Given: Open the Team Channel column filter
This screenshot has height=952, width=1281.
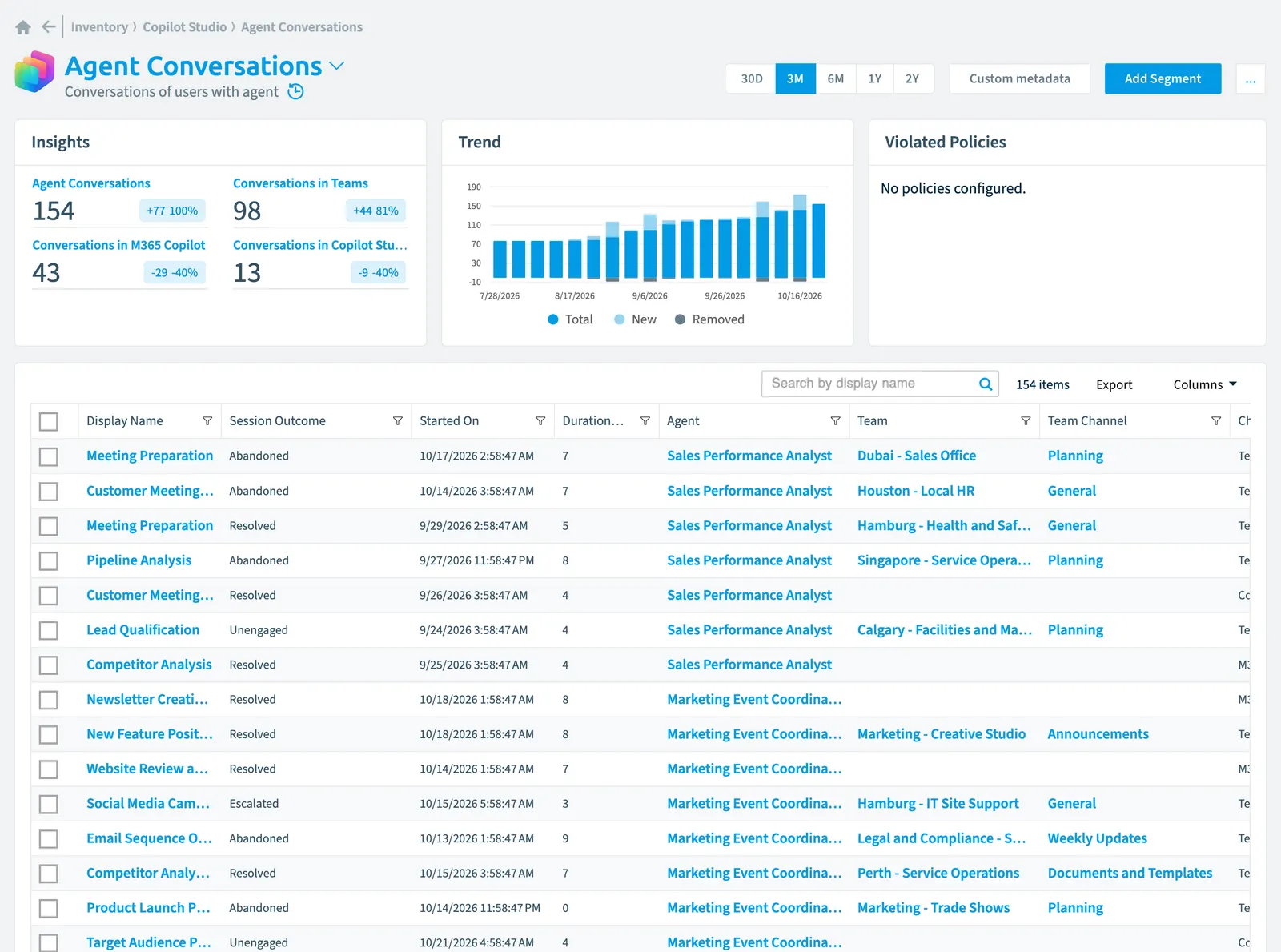Looking at the screenshot, I should (1216, 421).
